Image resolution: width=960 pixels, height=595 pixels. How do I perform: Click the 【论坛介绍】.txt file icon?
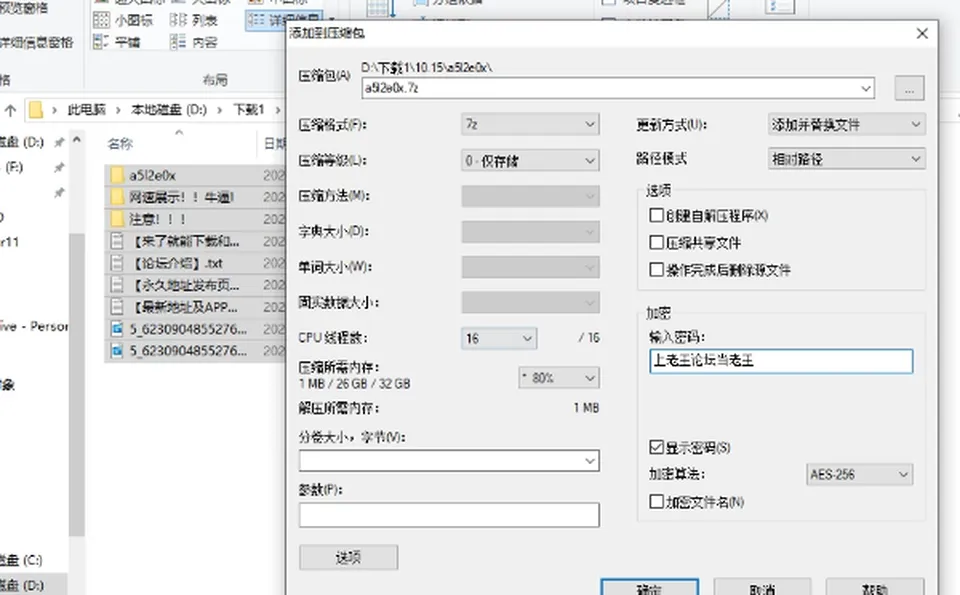pos(117,263)
